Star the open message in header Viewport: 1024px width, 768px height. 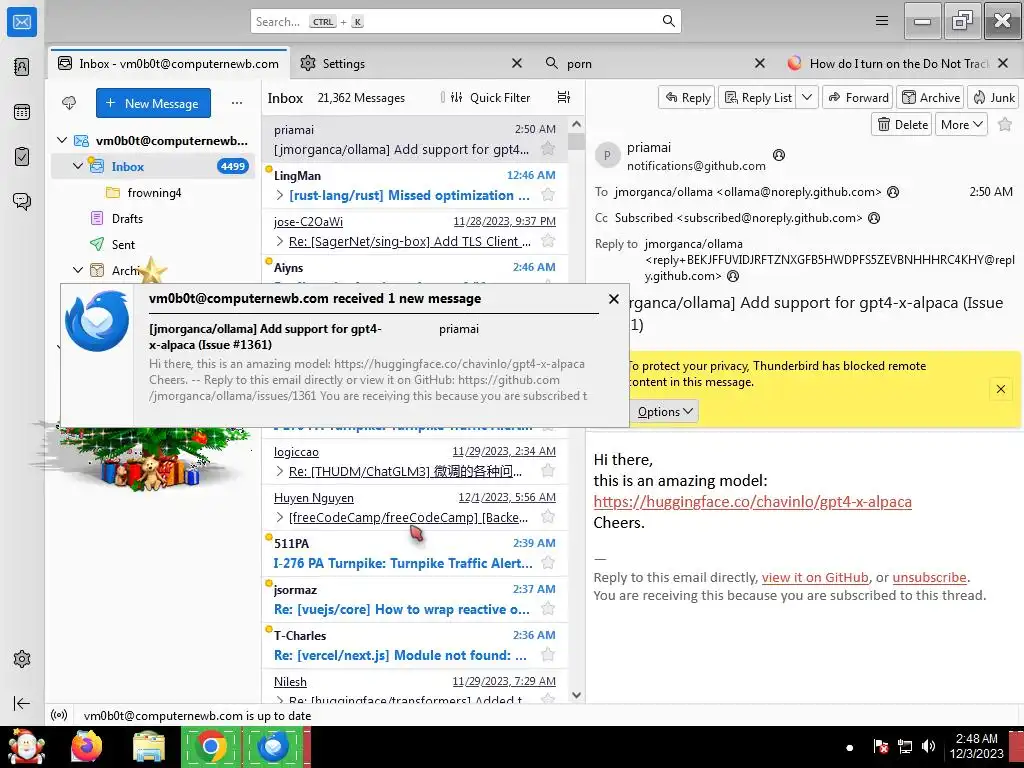[1005, 124]
